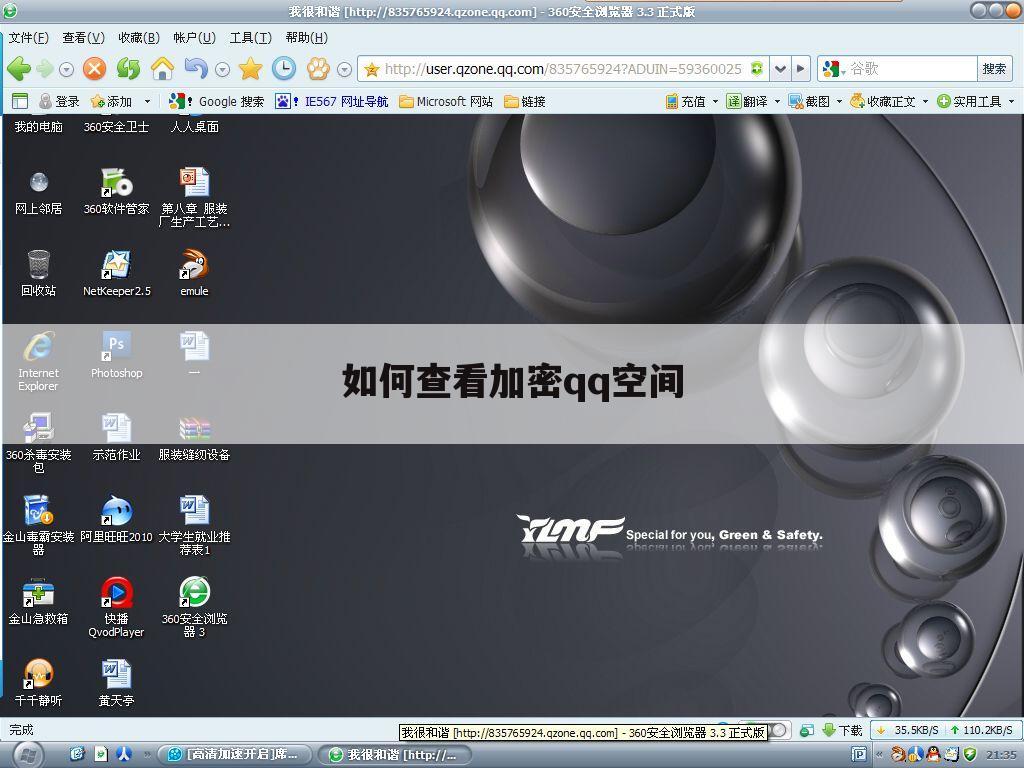The height and width of the screenshot is (768, 1024).
Task: Expand the 翻译 dropdown arrow
Action: point(777,101)
